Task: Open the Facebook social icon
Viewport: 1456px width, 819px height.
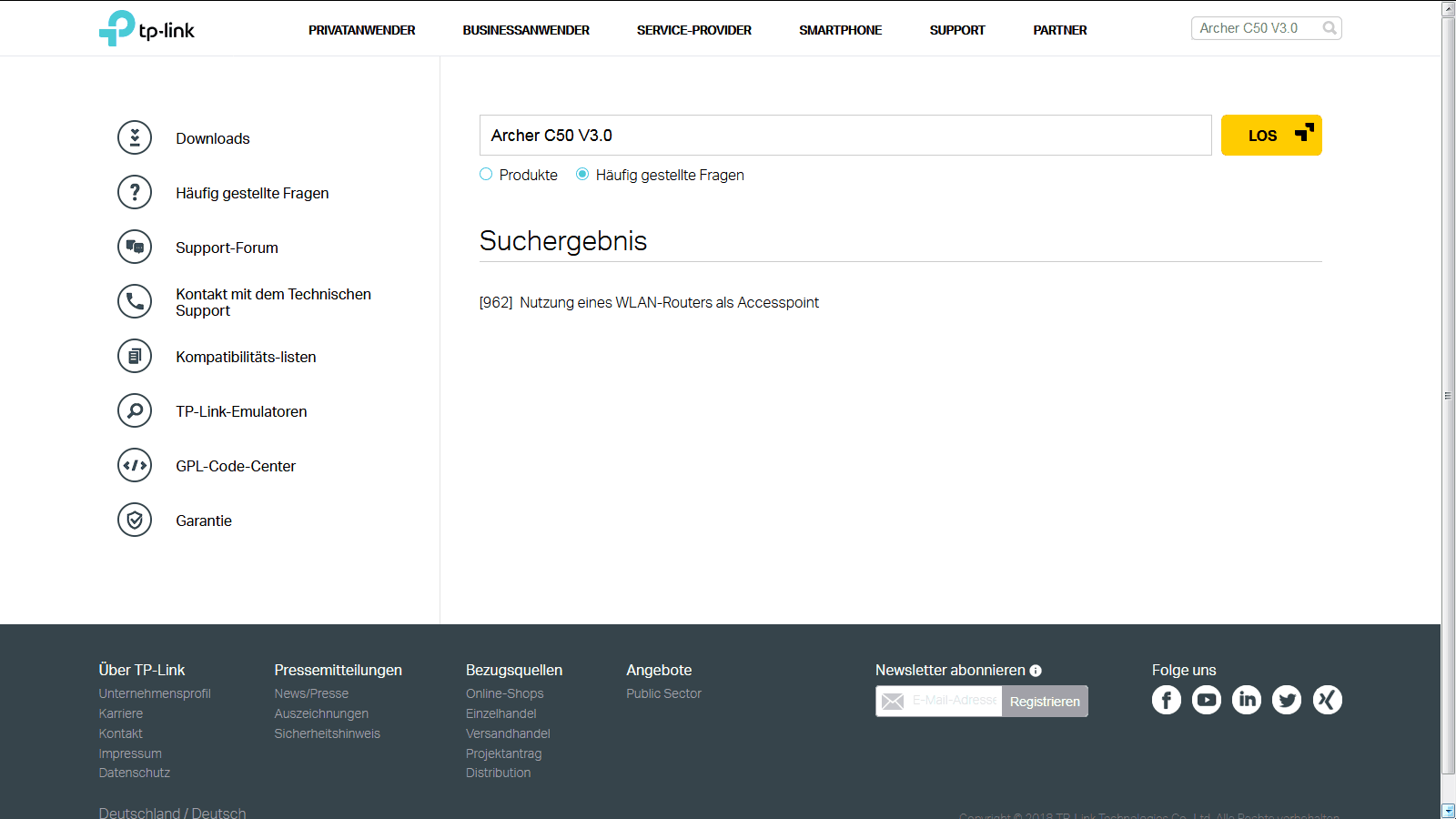Action: pos(1167,700)
